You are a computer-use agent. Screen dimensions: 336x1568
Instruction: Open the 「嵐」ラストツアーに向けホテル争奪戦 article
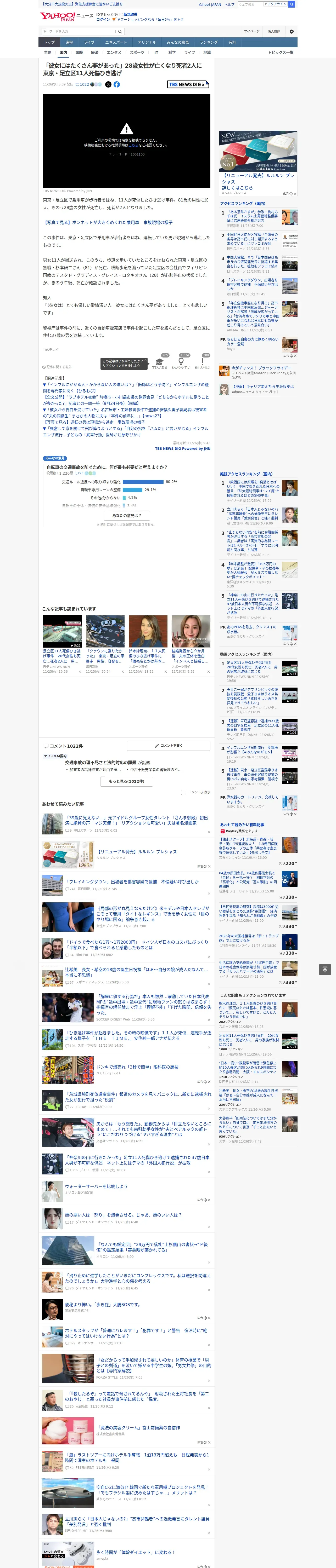137,1457
